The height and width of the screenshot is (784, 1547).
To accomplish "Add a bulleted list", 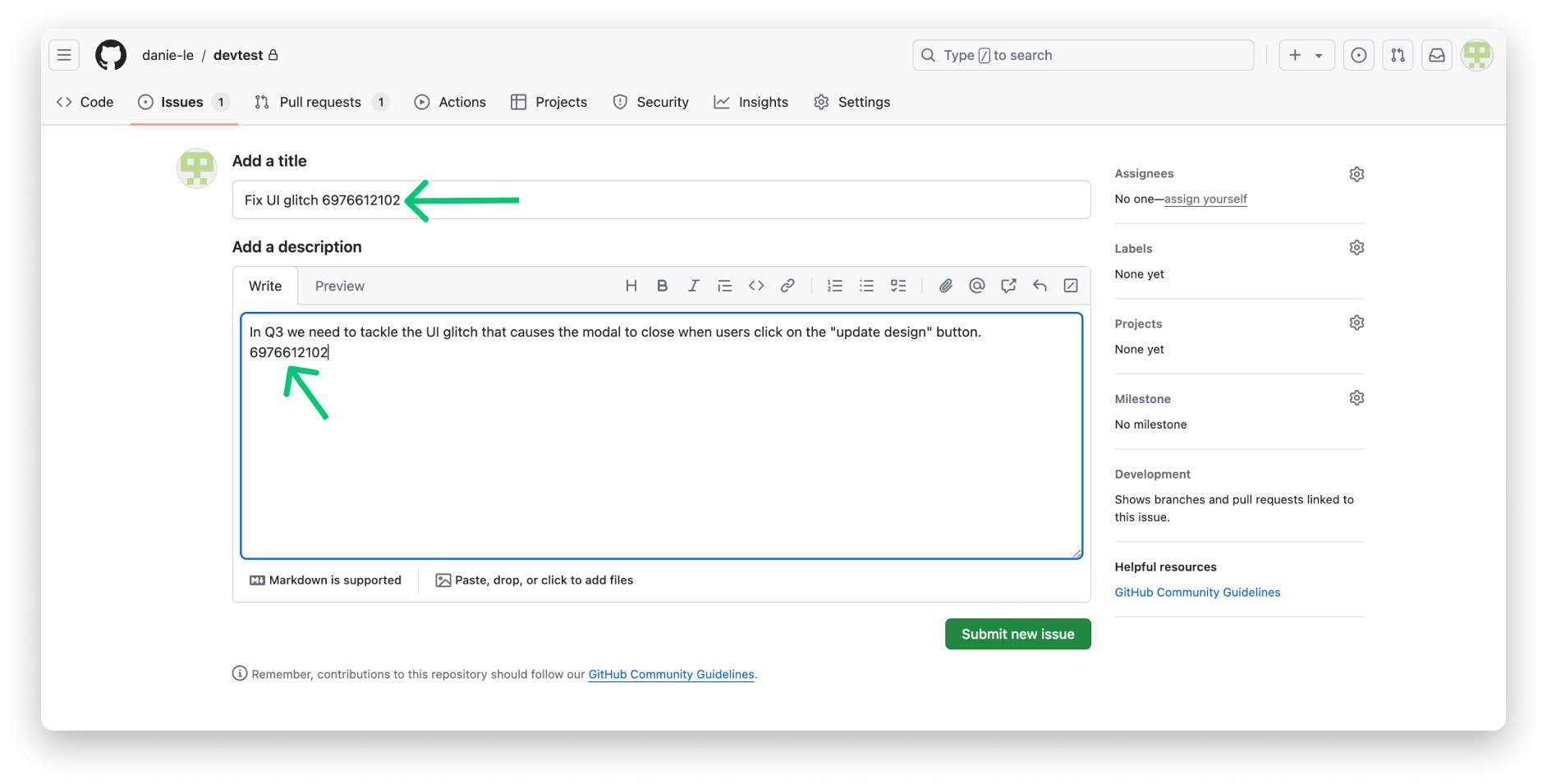I will click(866, 285).
